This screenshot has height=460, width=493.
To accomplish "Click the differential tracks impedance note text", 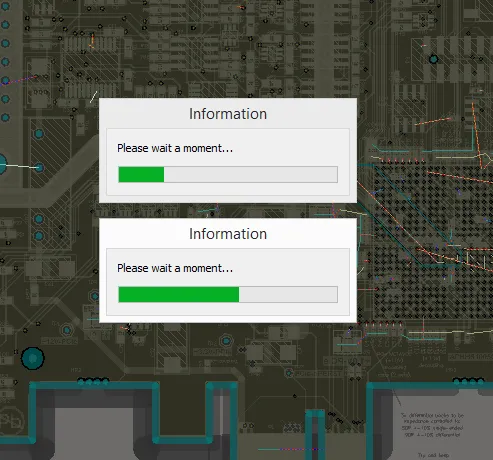I will [432, 425].
